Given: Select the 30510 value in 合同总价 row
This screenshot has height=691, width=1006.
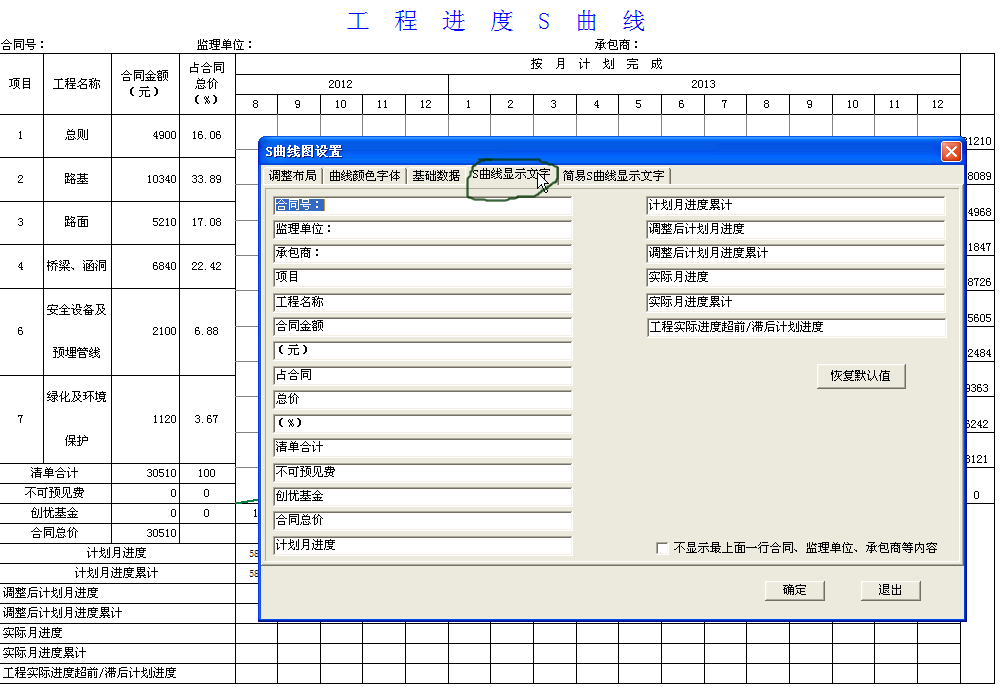Looking at the screenshot, I should coord(146,533).
